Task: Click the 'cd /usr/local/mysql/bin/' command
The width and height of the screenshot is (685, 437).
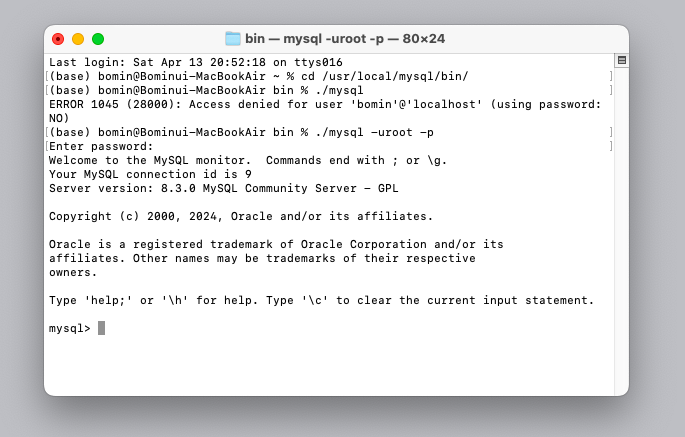Action: point(384,76)
